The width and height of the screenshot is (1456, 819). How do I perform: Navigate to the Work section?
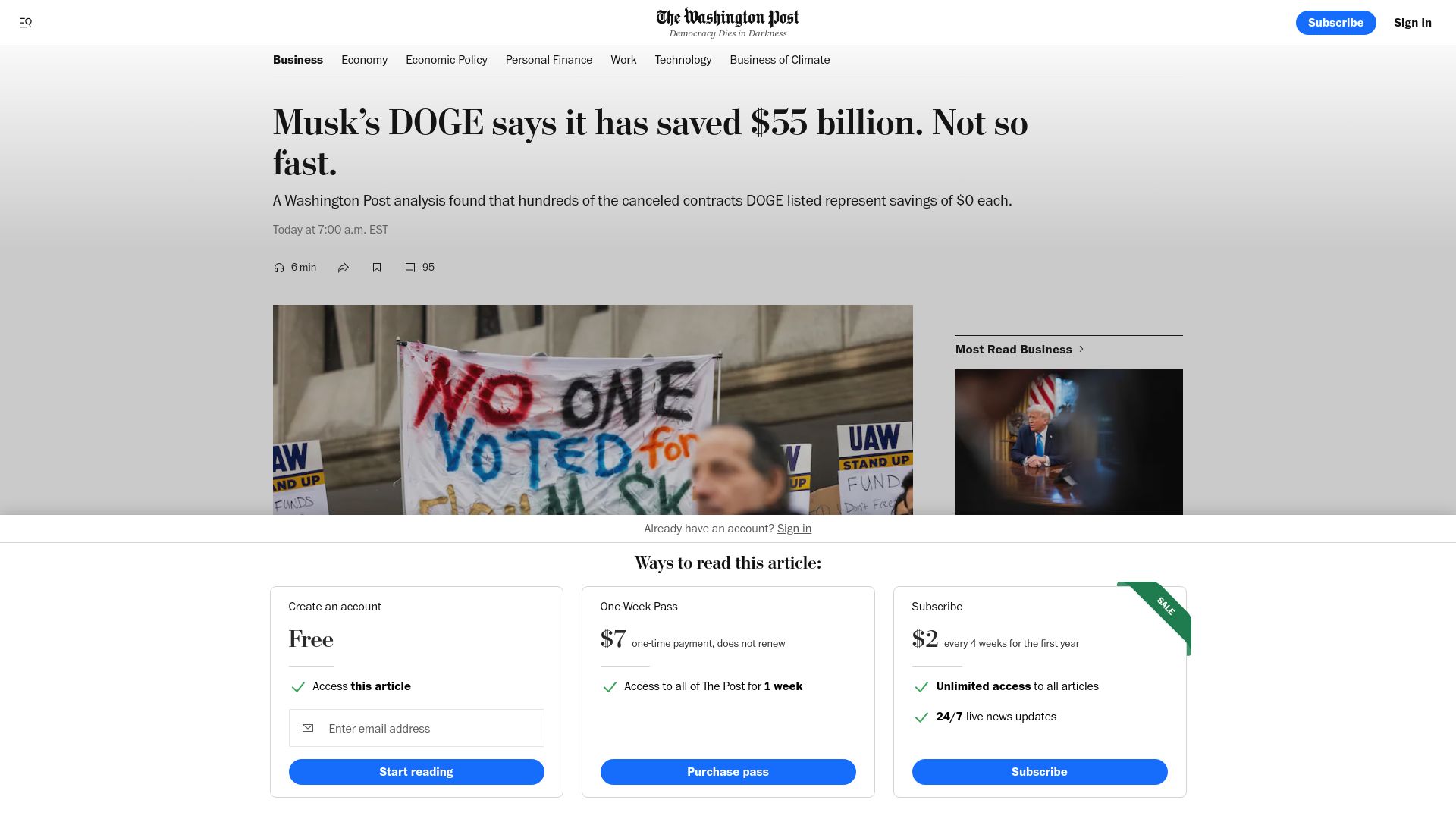tap(623, 60)
